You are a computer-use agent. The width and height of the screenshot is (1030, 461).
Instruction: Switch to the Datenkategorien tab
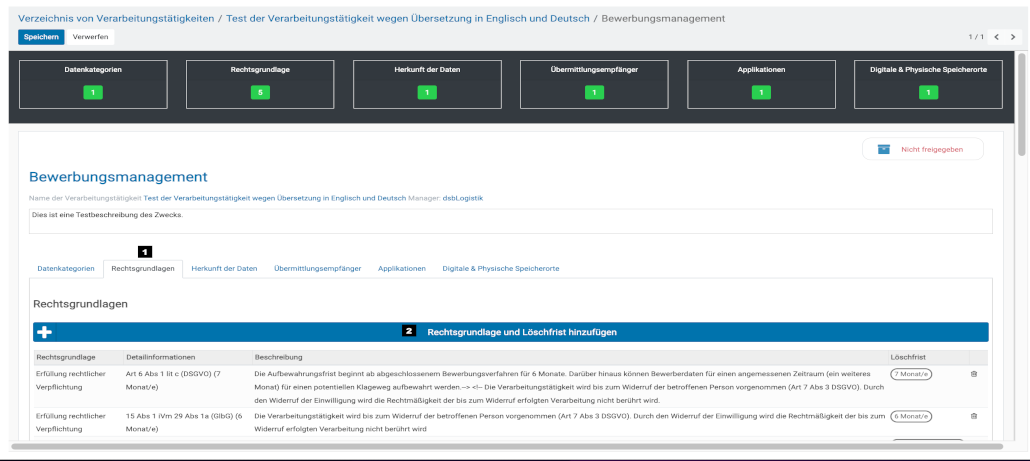pos(66,269)
